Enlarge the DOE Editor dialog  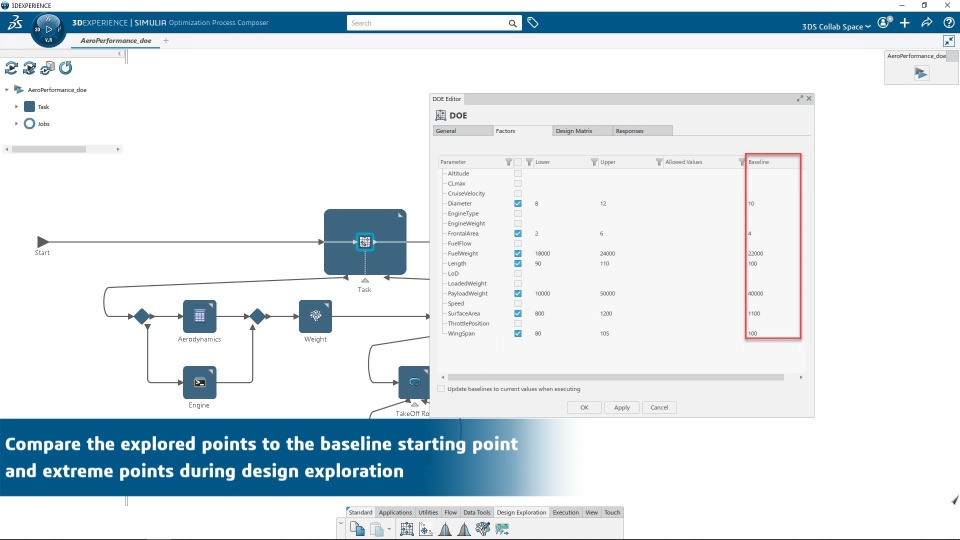[800, 99]
